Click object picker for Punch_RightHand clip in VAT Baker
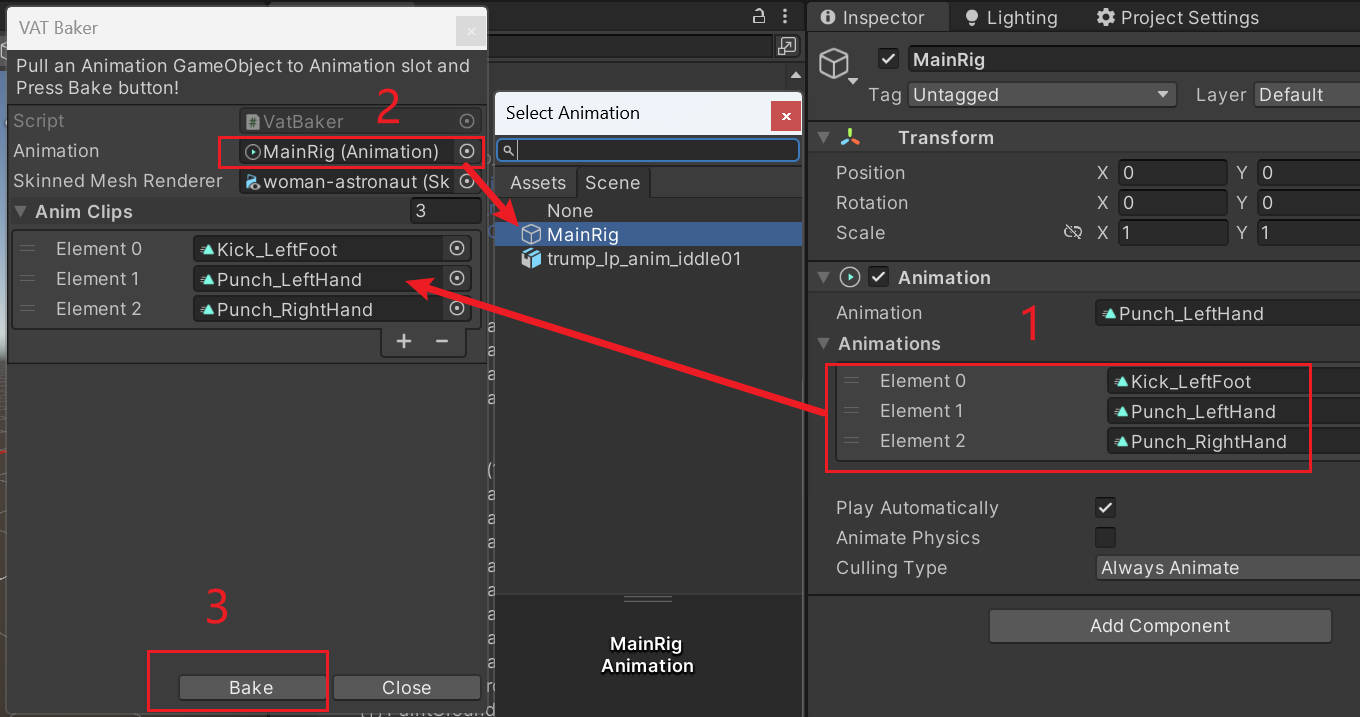This screenshot has height=717, width=1360. (x=457, y=309)
